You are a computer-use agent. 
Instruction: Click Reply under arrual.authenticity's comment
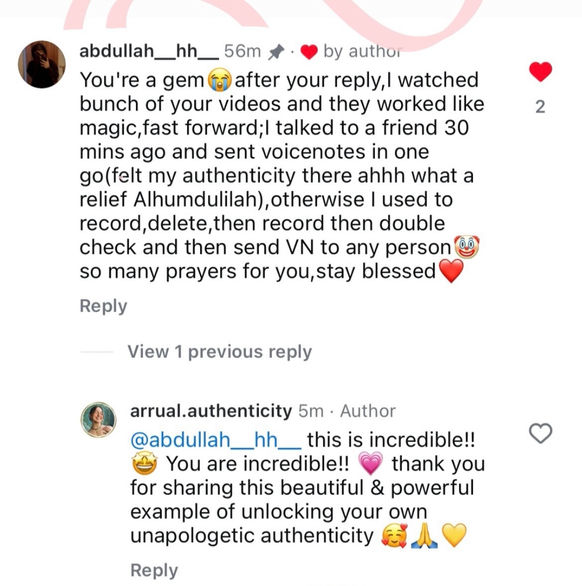154,570
